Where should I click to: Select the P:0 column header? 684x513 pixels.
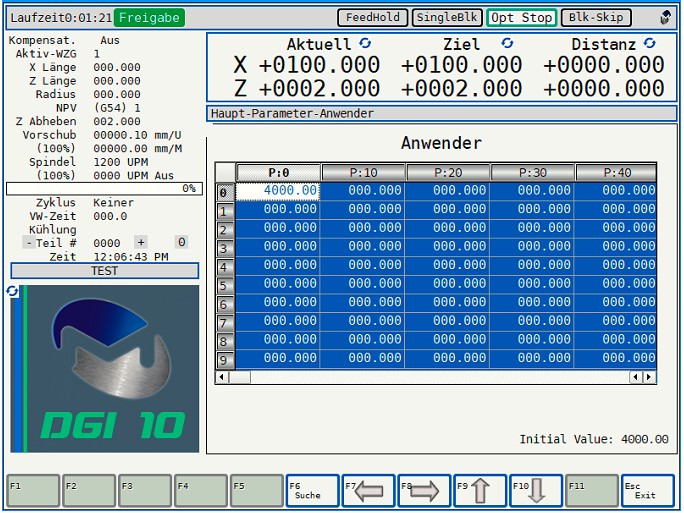click(278, 173)
